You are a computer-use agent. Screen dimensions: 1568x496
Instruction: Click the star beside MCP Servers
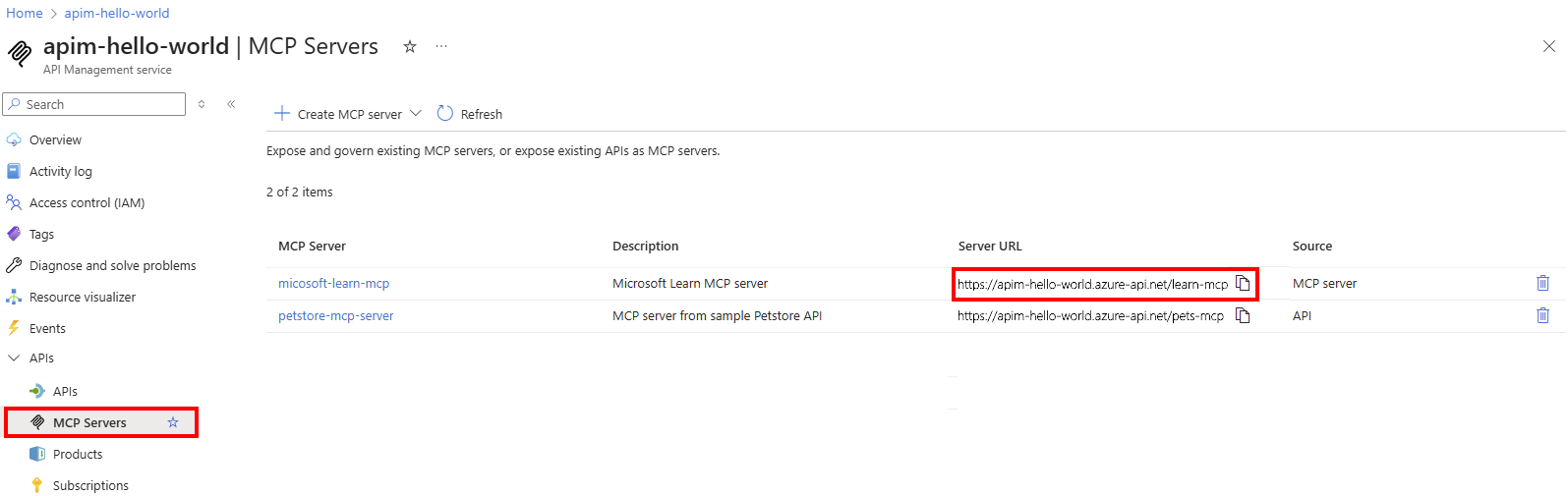(173, 422)
